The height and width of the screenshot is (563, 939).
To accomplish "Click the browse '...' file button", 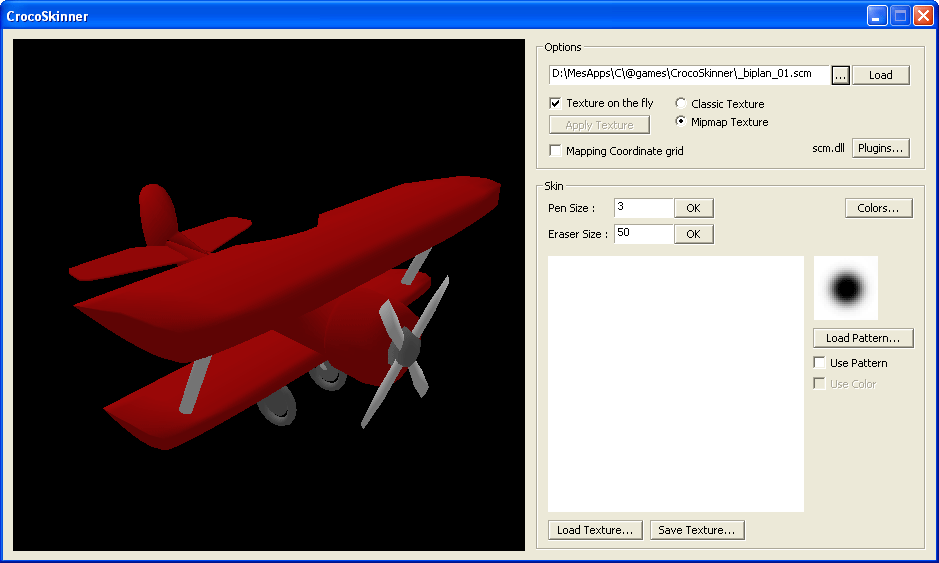I will click(x=840, y=75).
